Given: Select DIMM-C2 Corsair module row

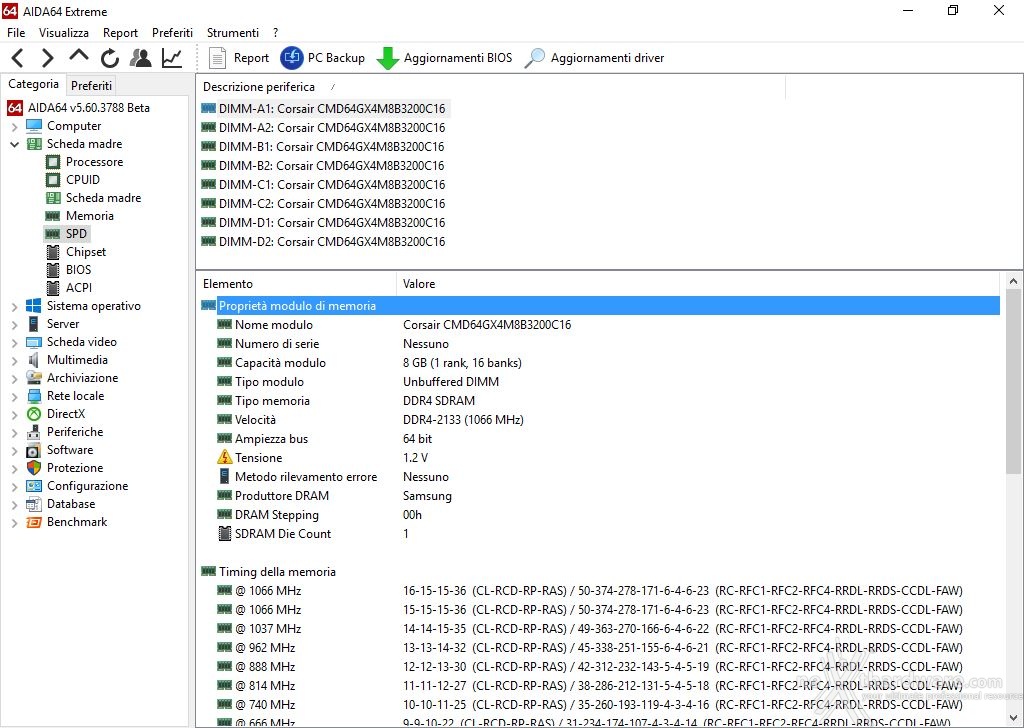Looking at the screenshot, I should click(324, 204).
